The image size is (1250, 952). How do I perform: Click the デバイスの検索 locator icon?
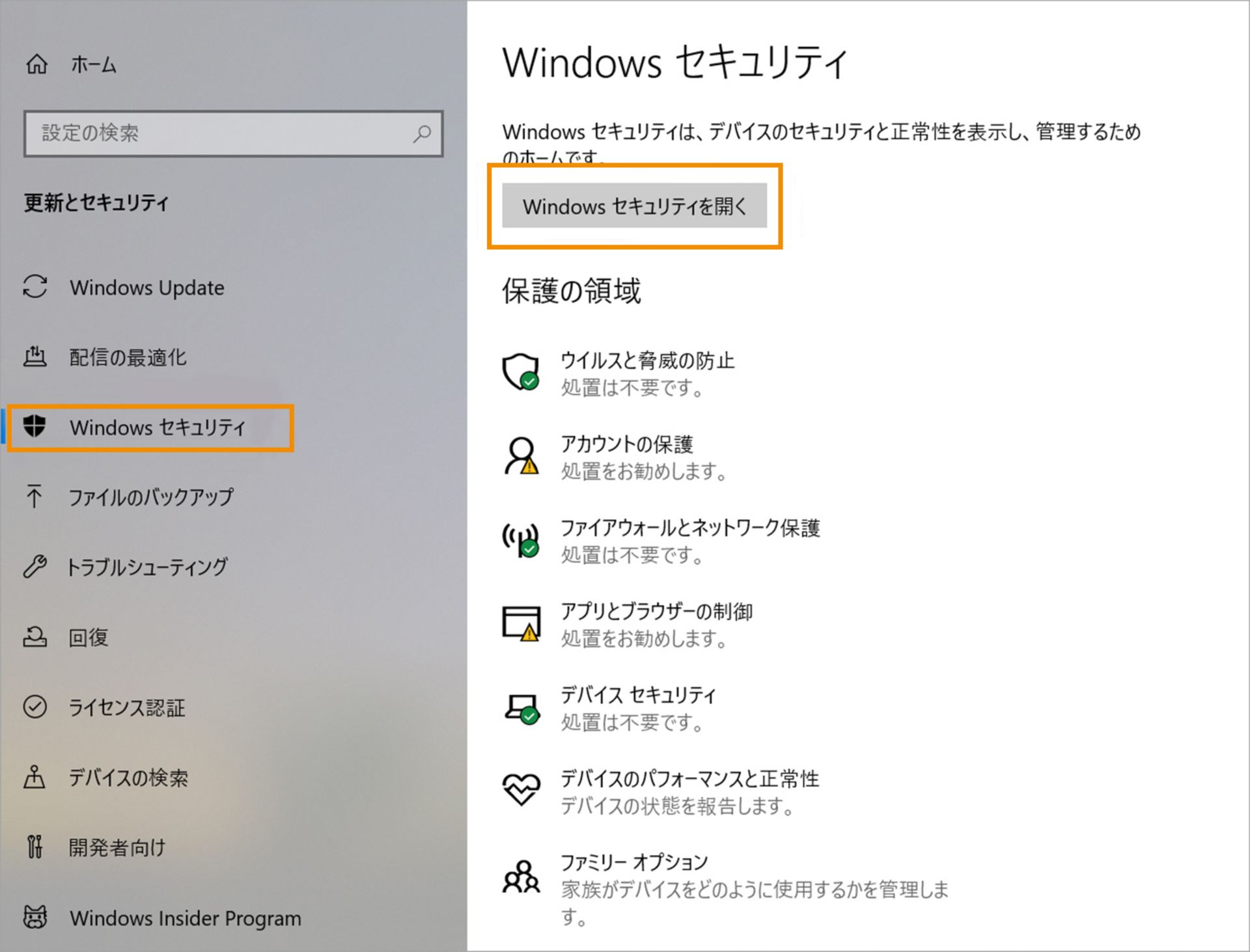click(35, 777)
